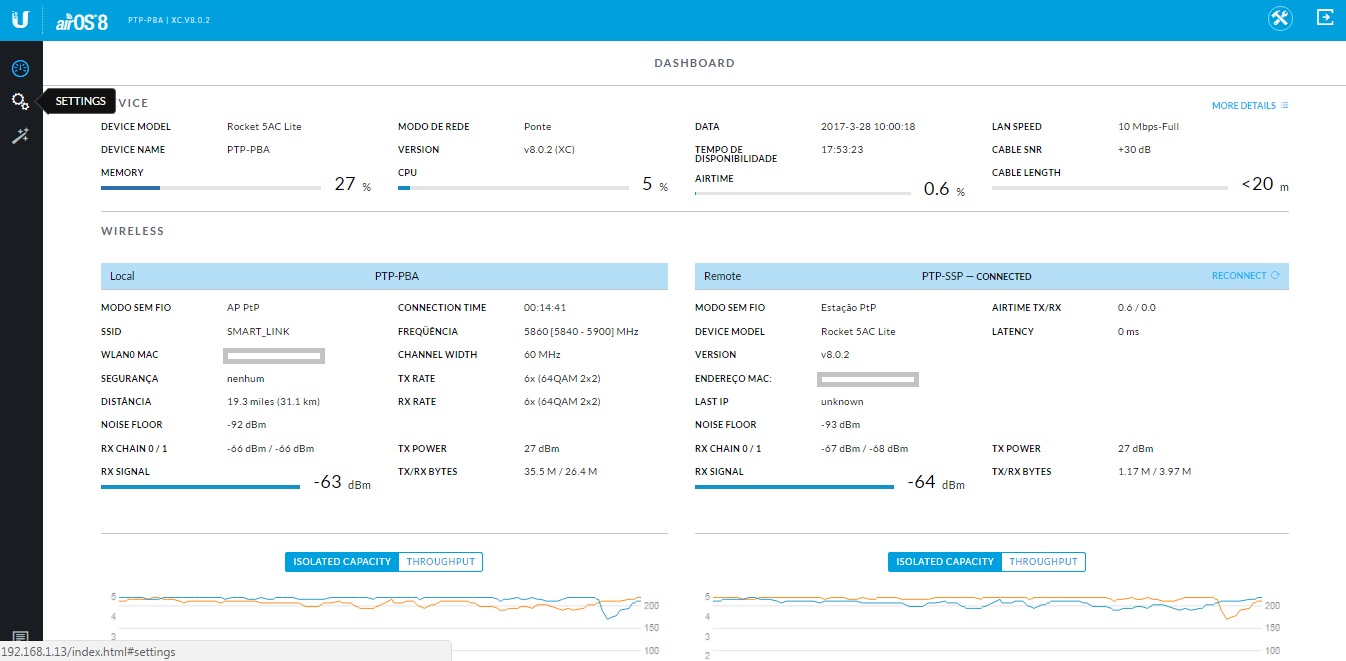
Task: Open the wrench tools icon at top right
Action: pos(1280,19)
